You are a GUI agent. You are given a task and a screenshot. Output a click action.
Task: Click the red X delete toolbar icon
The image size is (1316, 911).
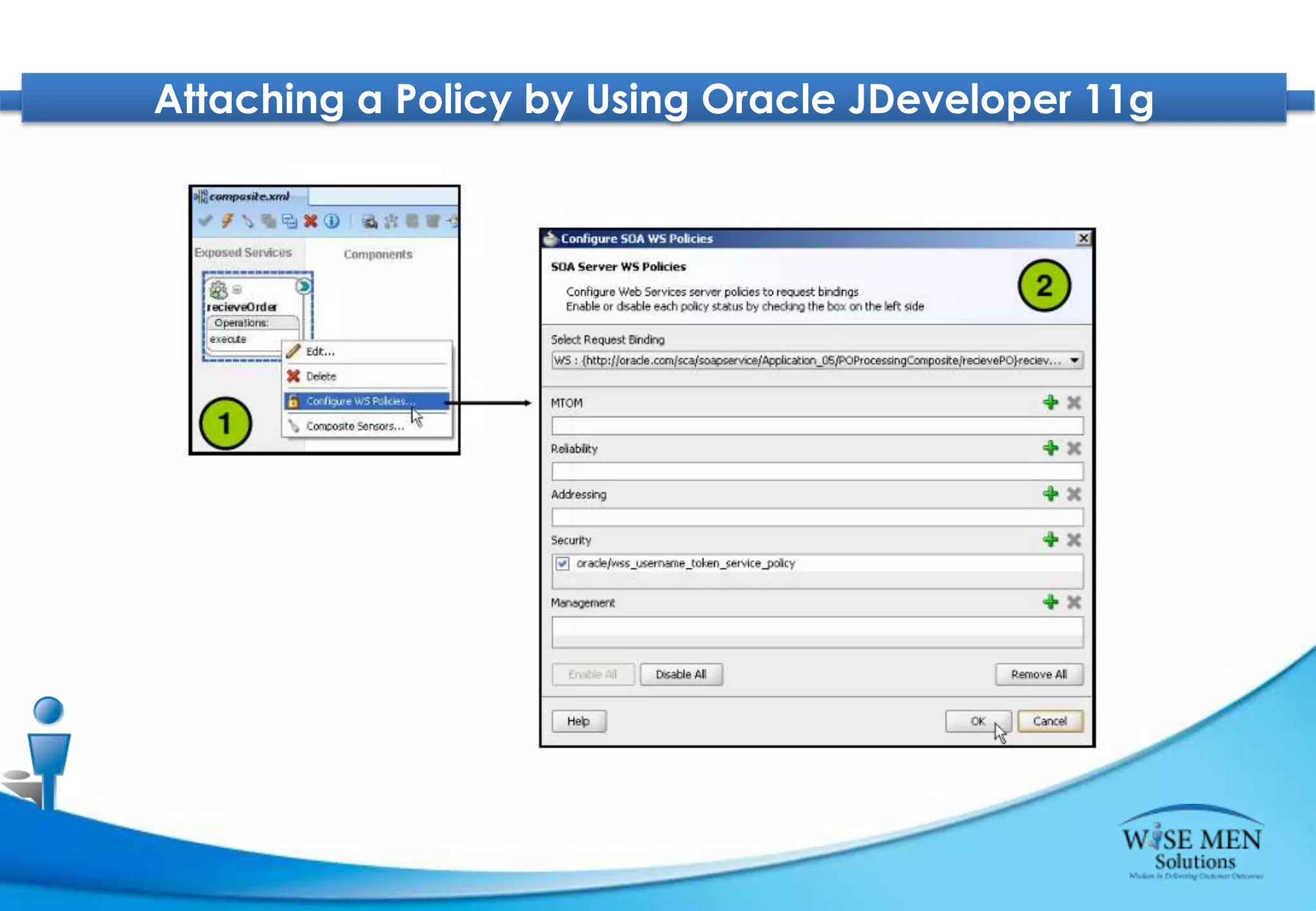pyautogui.click(x=310, y=221)
